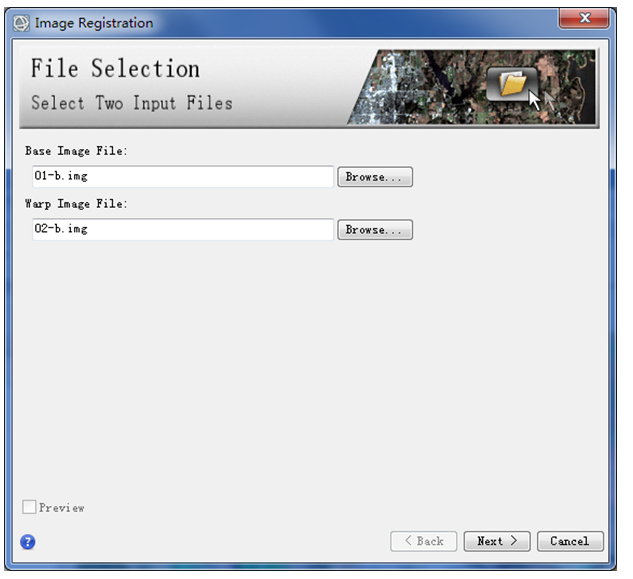Click the blue help question mark icon

28,542
